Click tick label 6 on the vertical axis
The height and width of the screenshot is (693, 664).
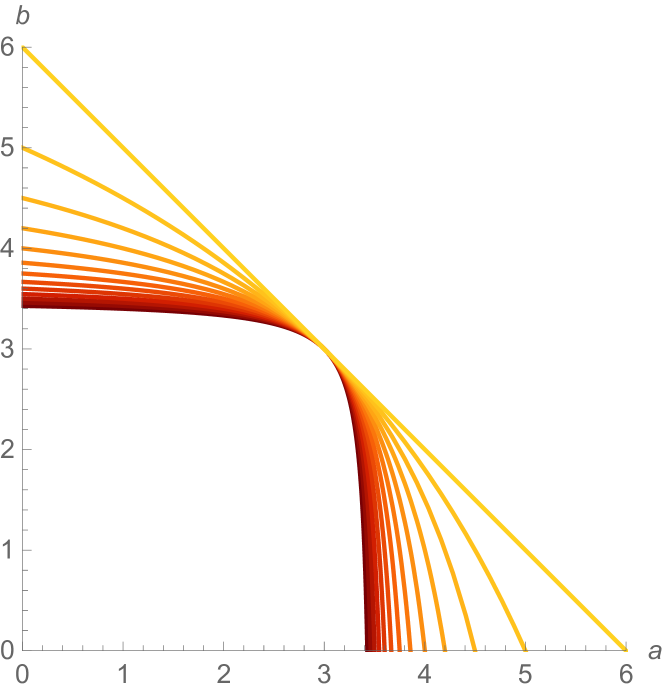(7, 47)
